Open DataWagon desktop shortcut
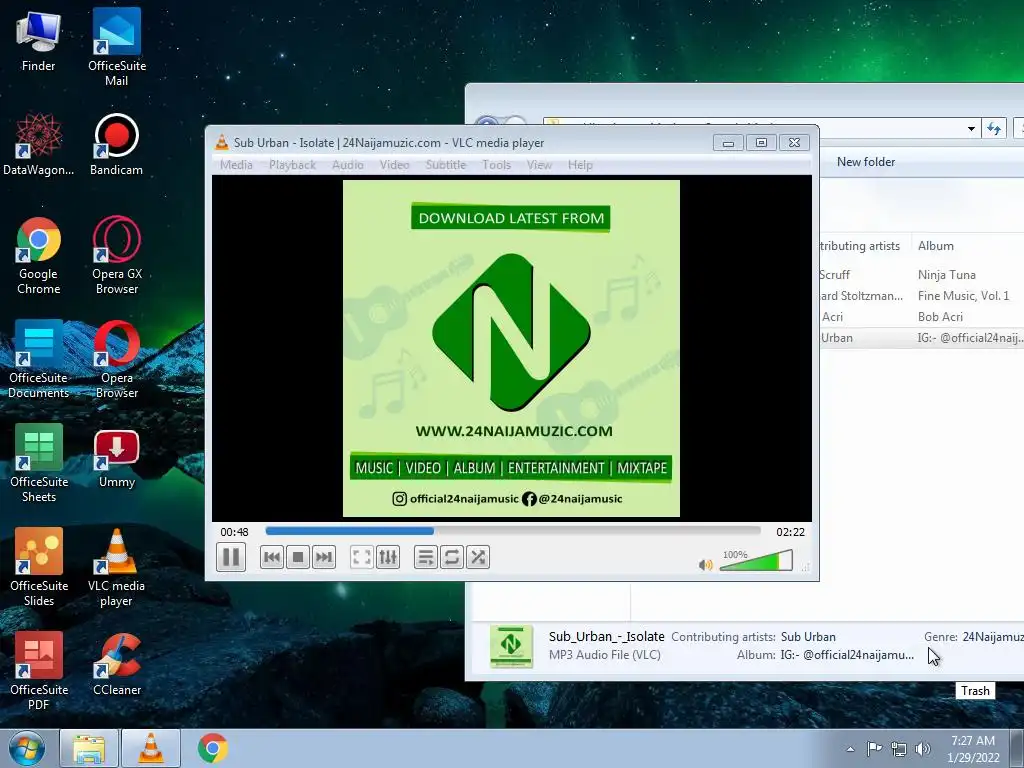 (39, 144)
